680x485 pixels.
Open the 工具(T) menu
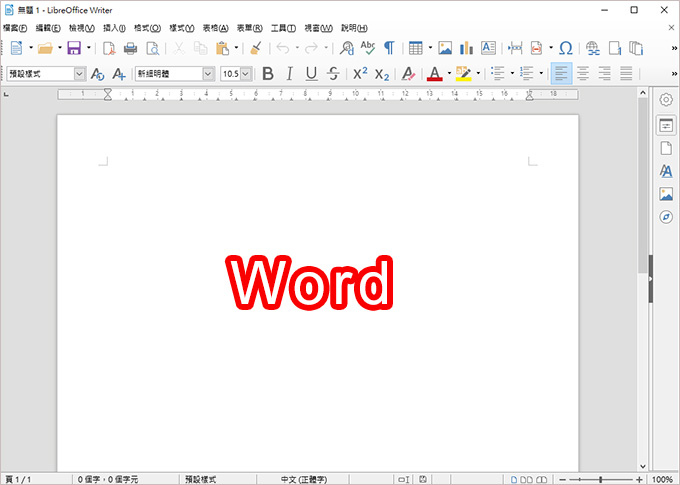coord(283,28)
